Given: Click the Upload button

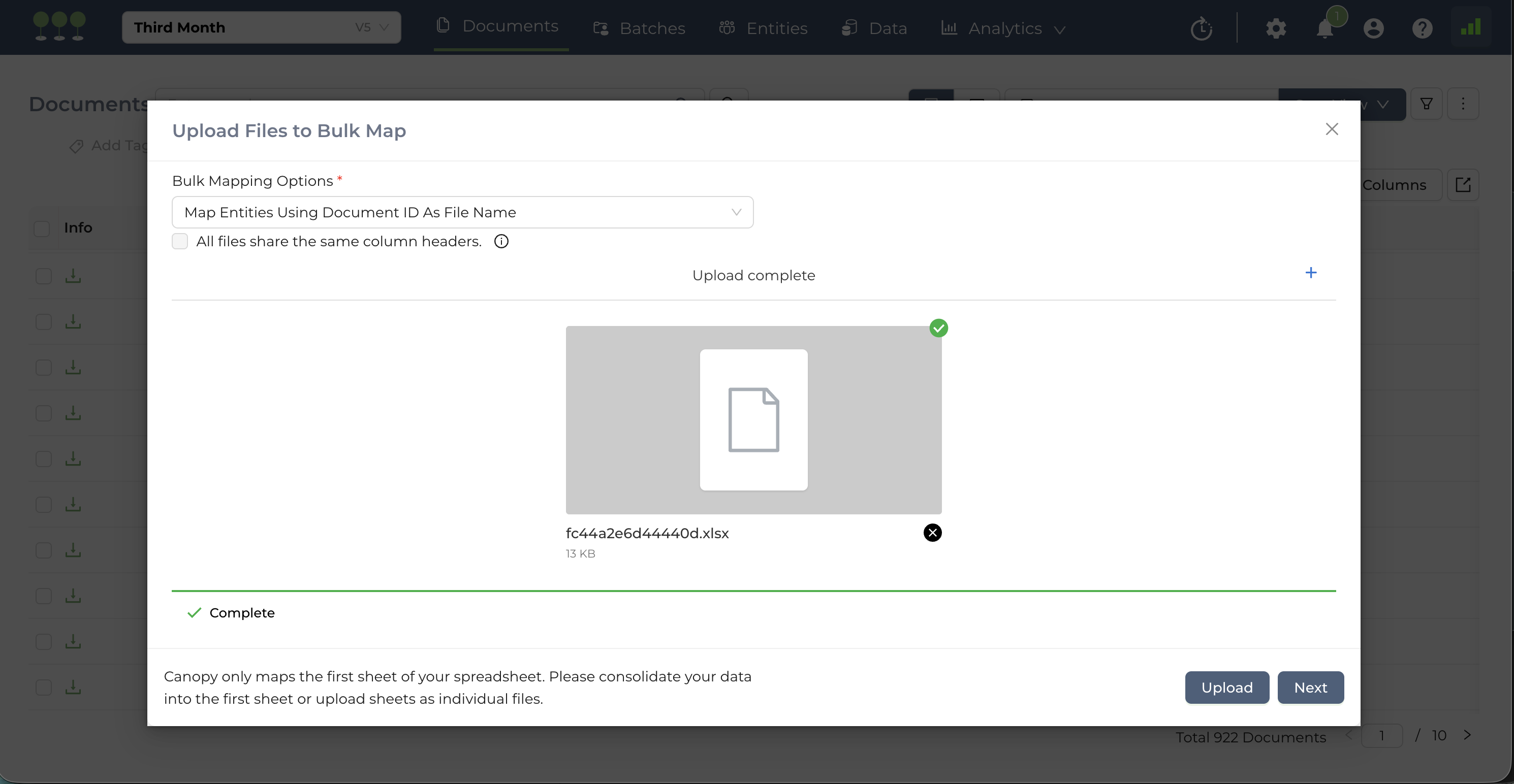Looking at the screenshot, I should [x=1226, y=687].
